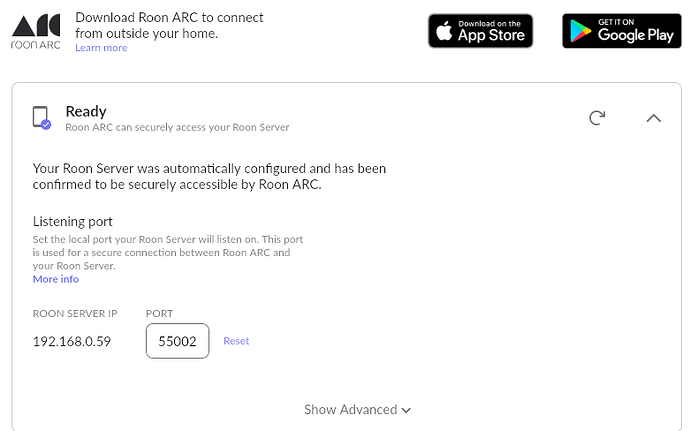Click the chevron next to Show Advanced
The image size is (690, 431).
coord(406,410)
